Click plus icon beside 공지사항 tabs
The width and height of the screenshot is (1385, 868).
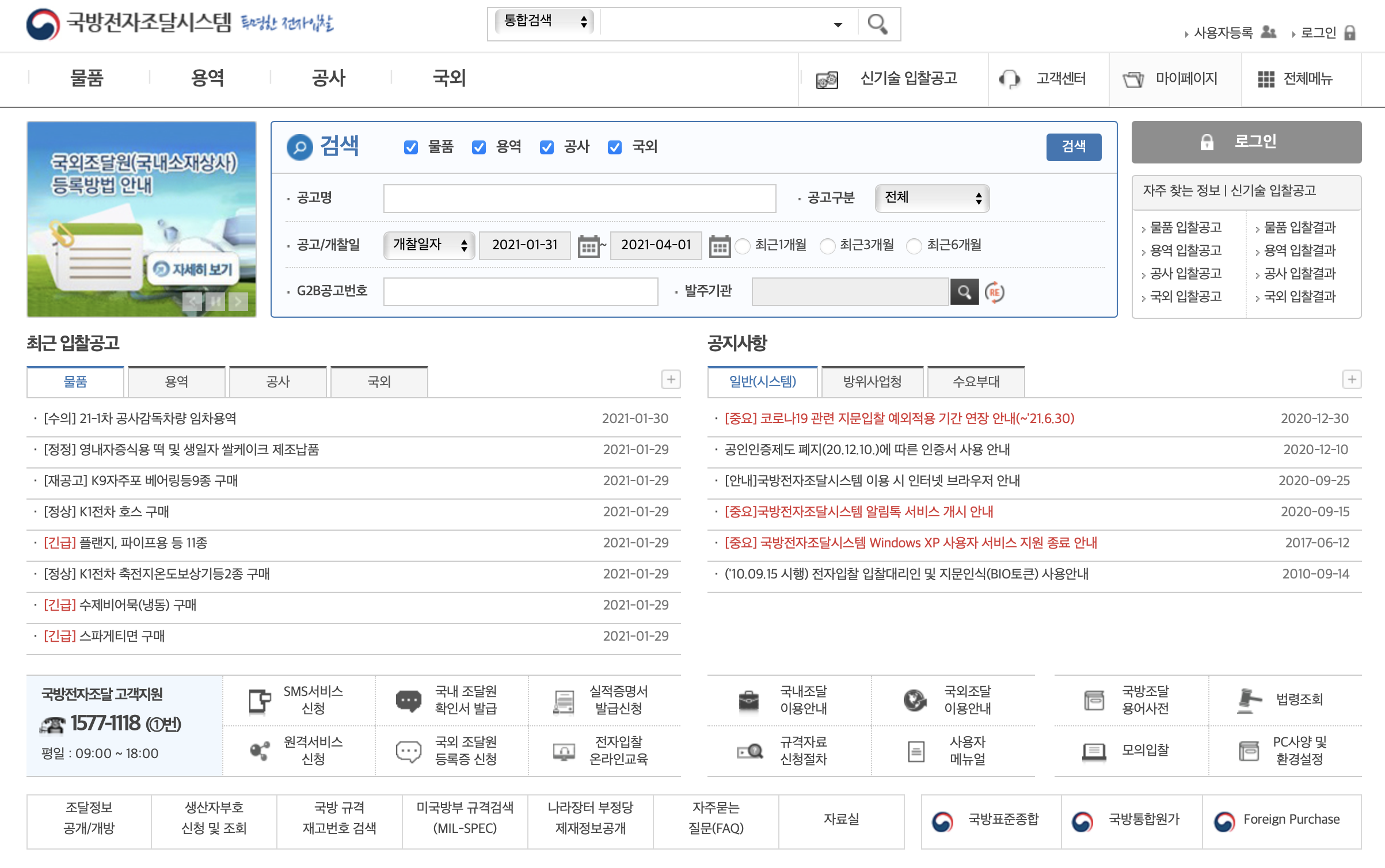[x=1352, y=379]
